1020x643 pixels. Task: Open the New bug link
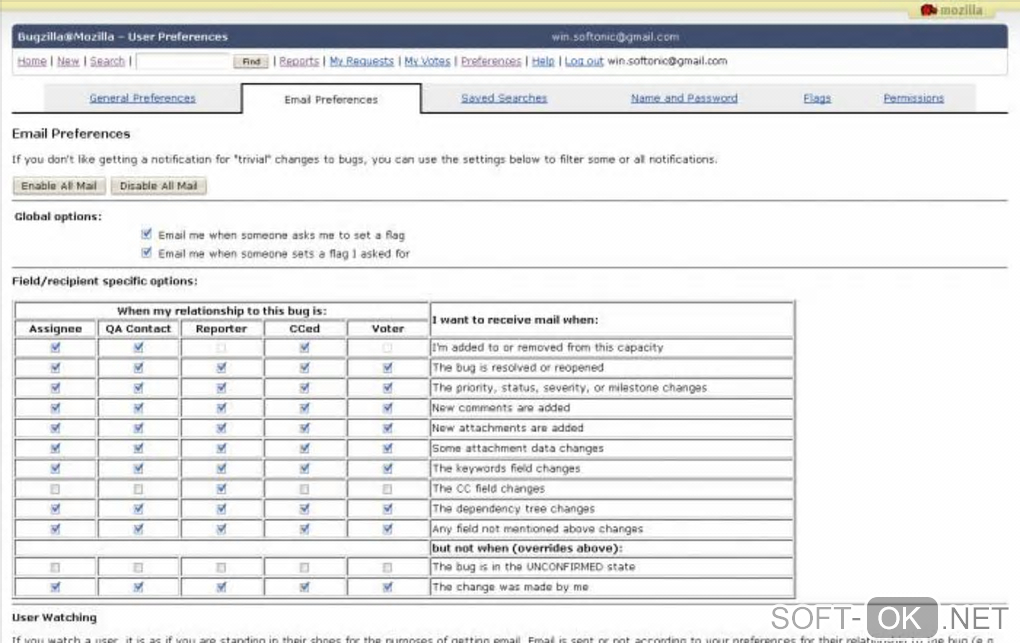pos(68,61)
